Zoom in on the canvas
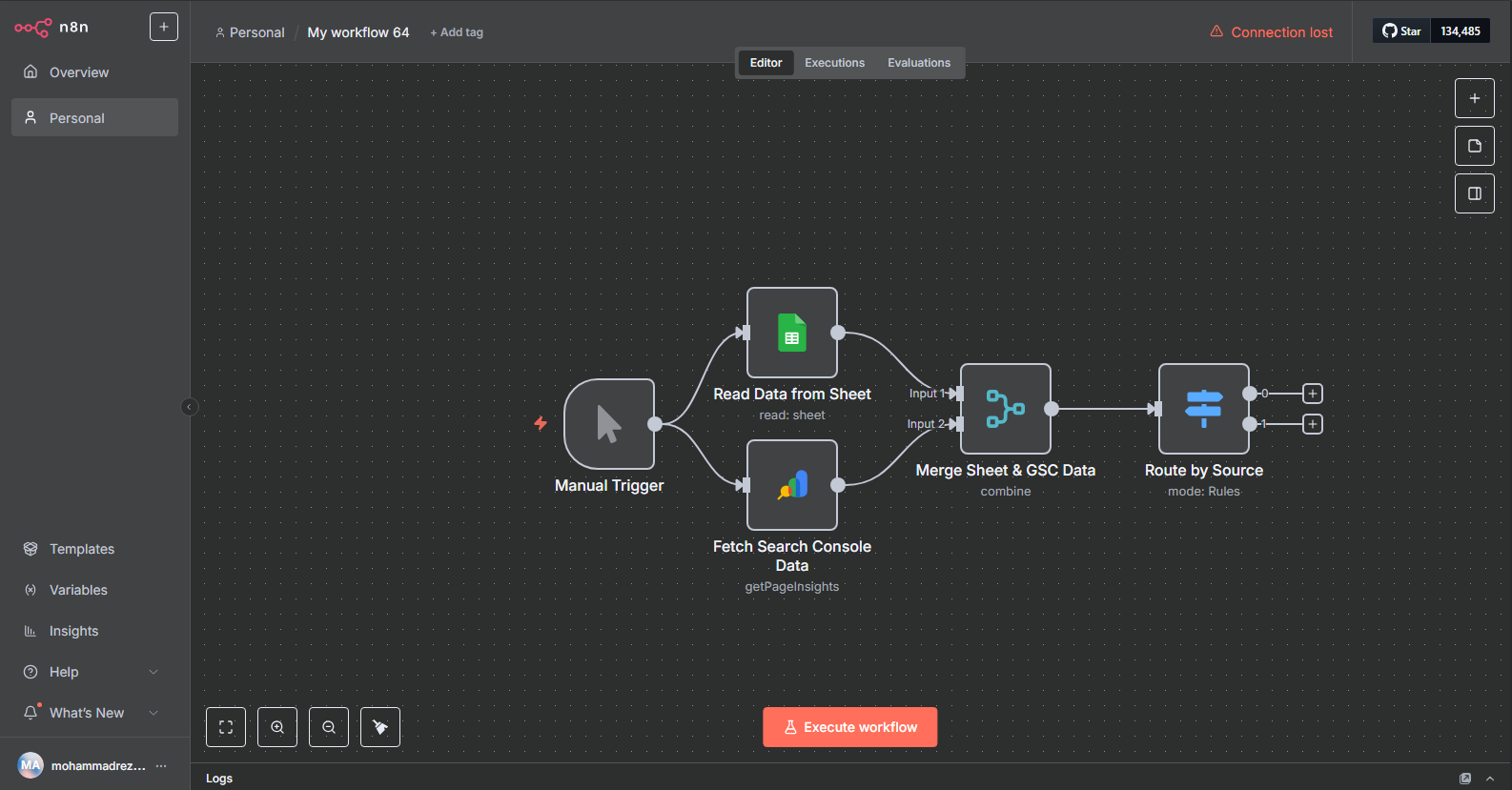1512x790 pixels. tap(277, 727)
